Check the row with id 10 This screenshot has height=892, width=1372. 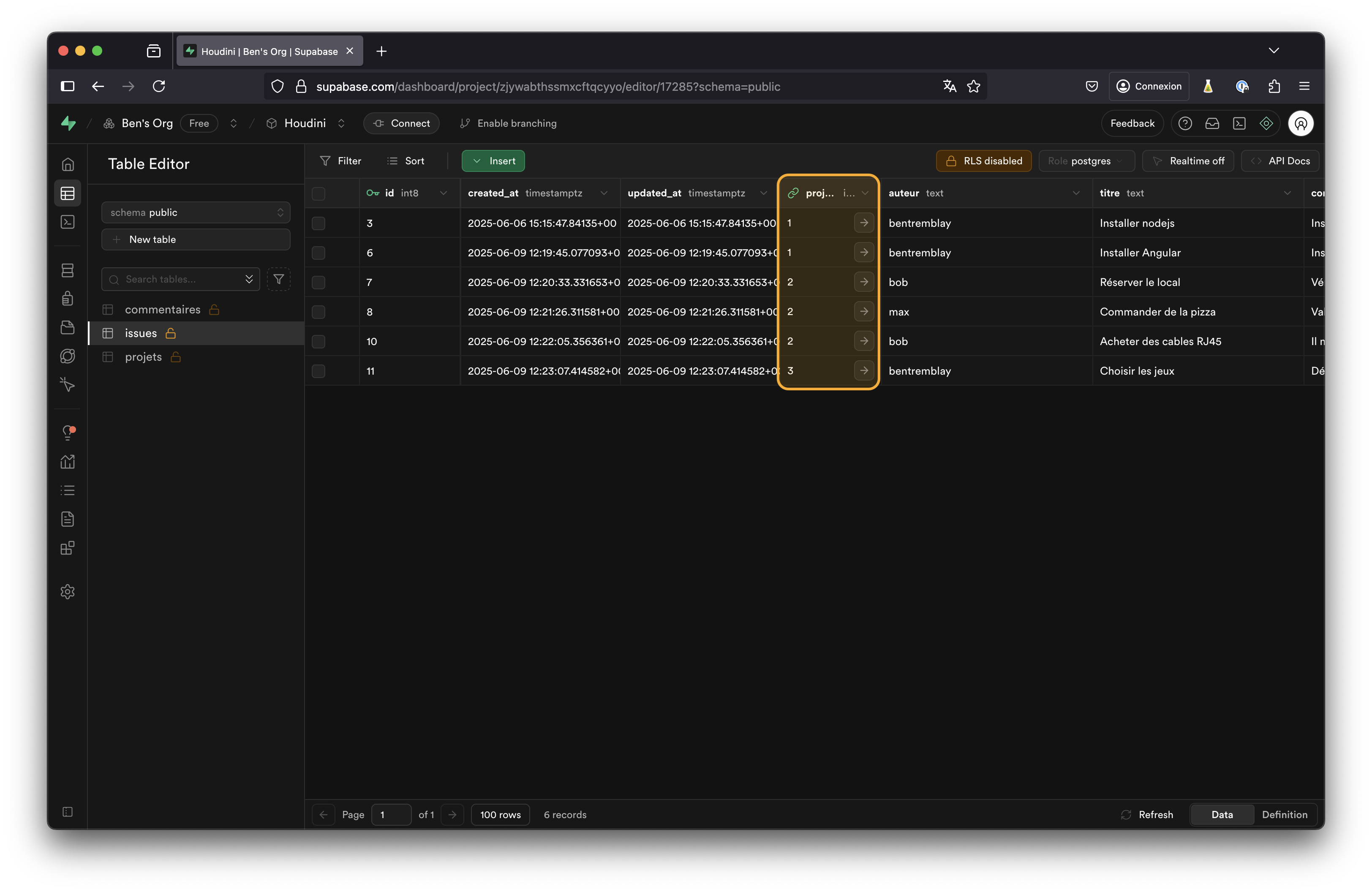click(318, 342)
